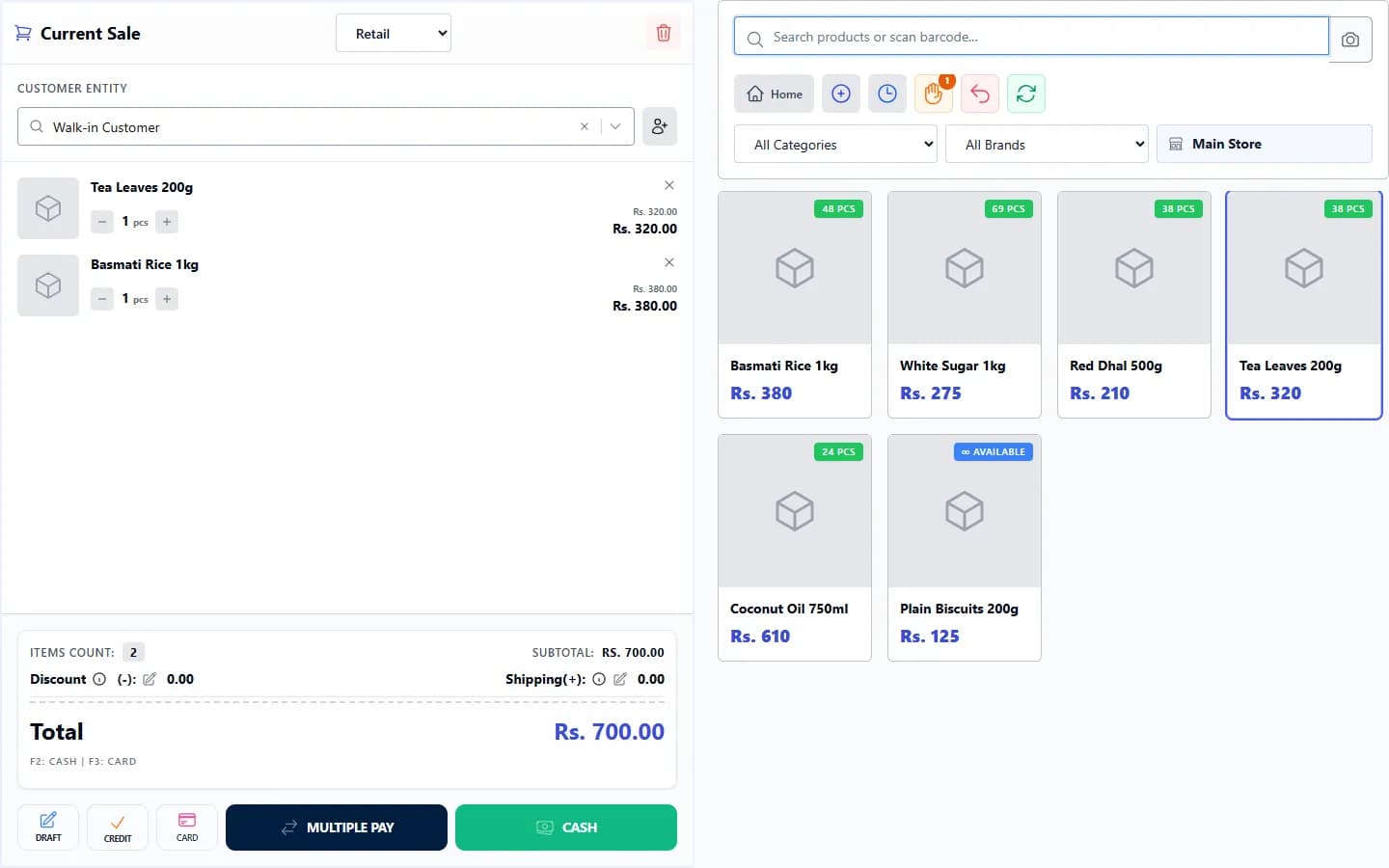Clear the cart with the trash icon

click(663, 33)
